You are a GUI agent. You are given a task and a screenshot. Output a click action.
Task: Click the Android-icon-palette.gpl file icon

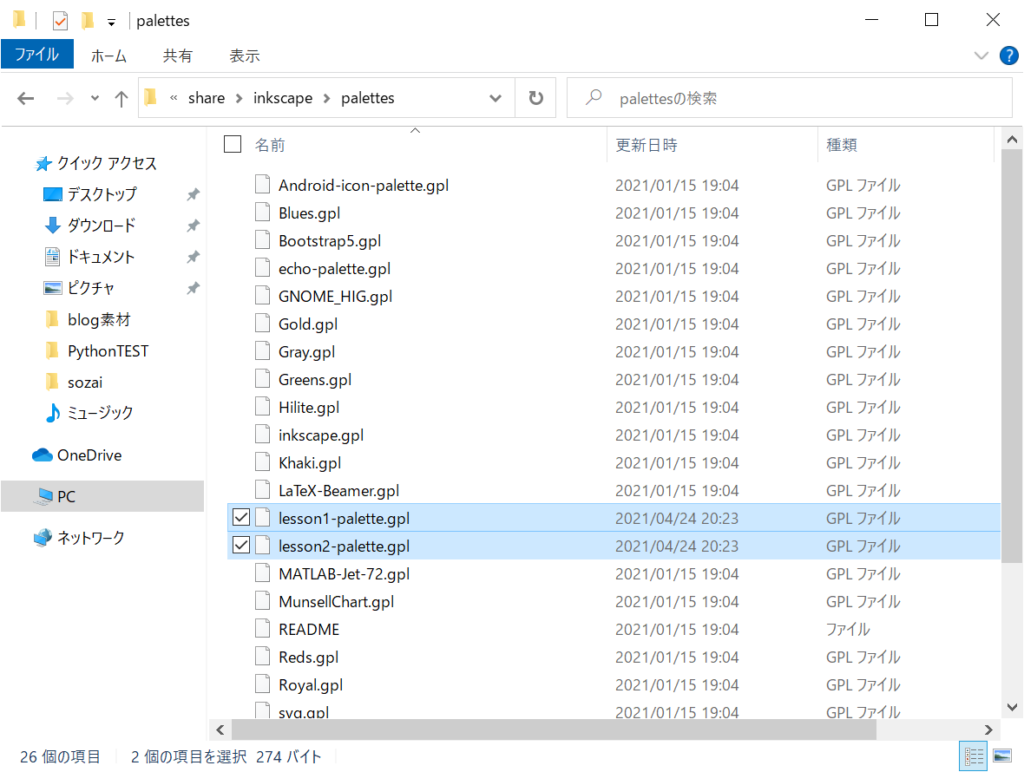[x=263, y=185]
